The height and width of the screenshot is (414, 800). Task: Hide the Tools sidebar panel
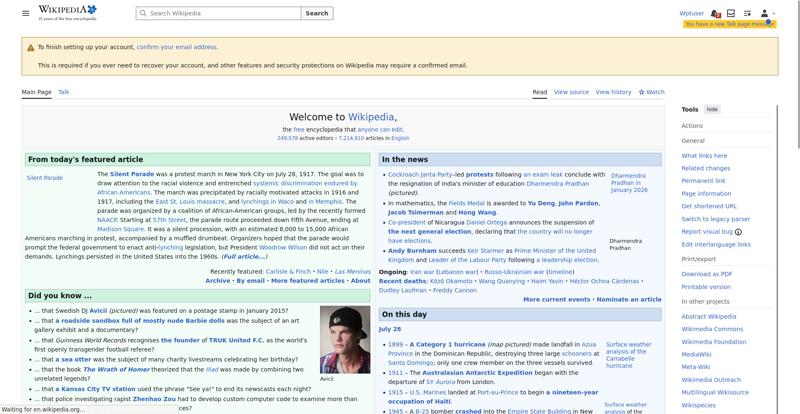click(x=712, y=109)
